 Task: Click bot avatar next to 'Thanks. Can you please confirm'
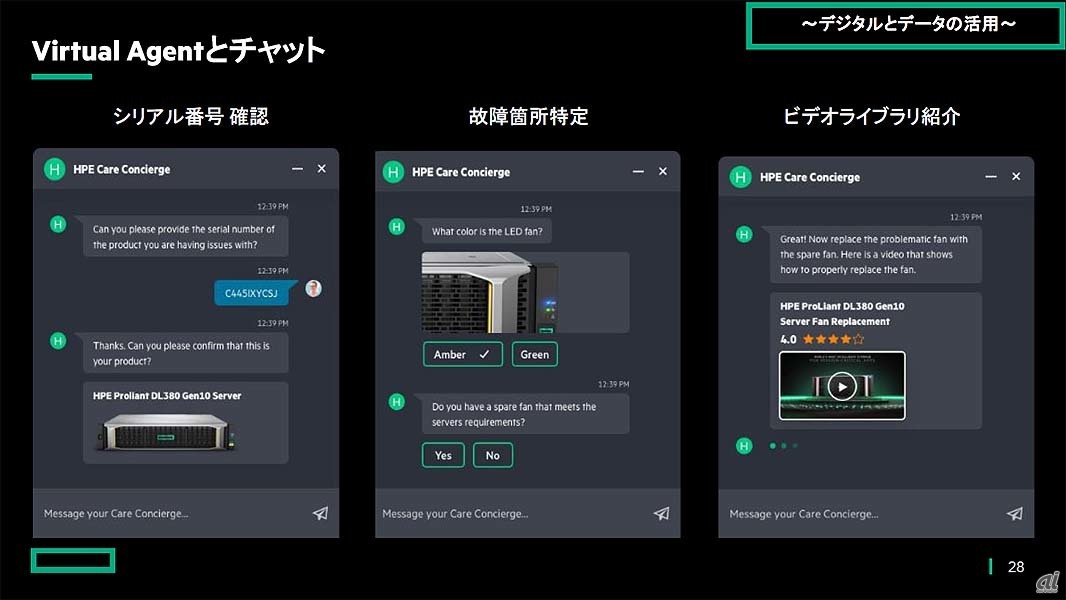pyautogui.click(x=58, y=340)
